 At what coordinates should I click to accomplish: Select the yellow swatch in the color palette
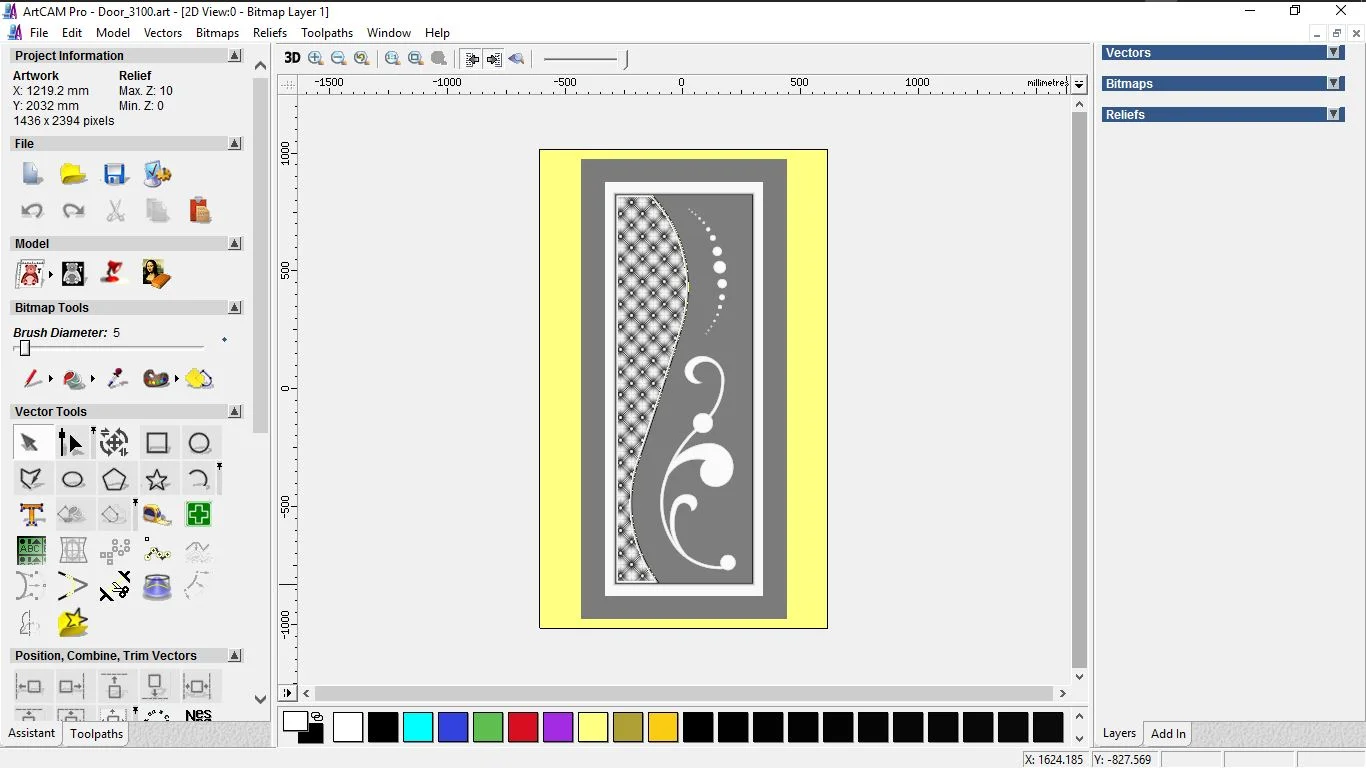593,728
